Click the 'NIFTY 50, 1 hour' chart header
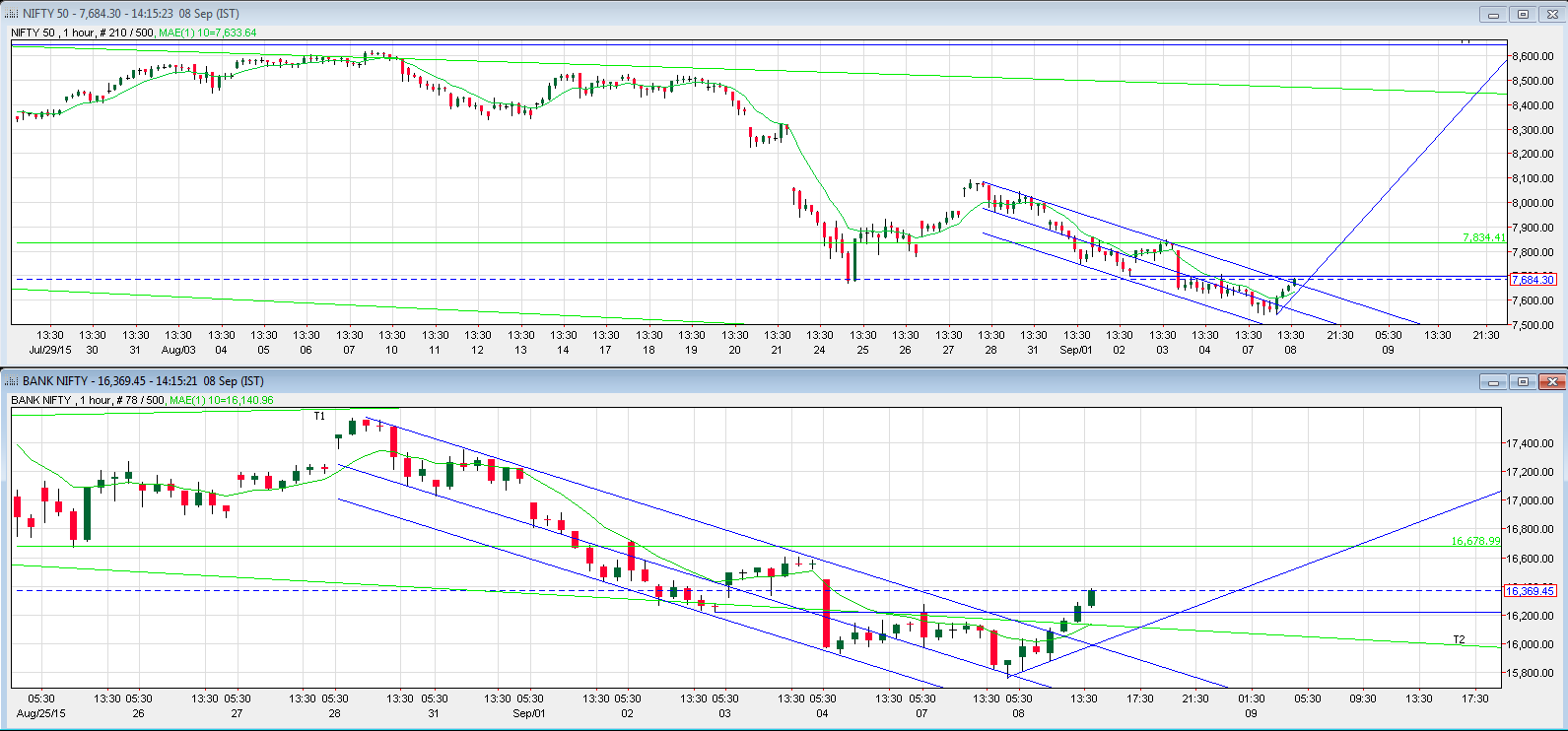 click(52, 33)
